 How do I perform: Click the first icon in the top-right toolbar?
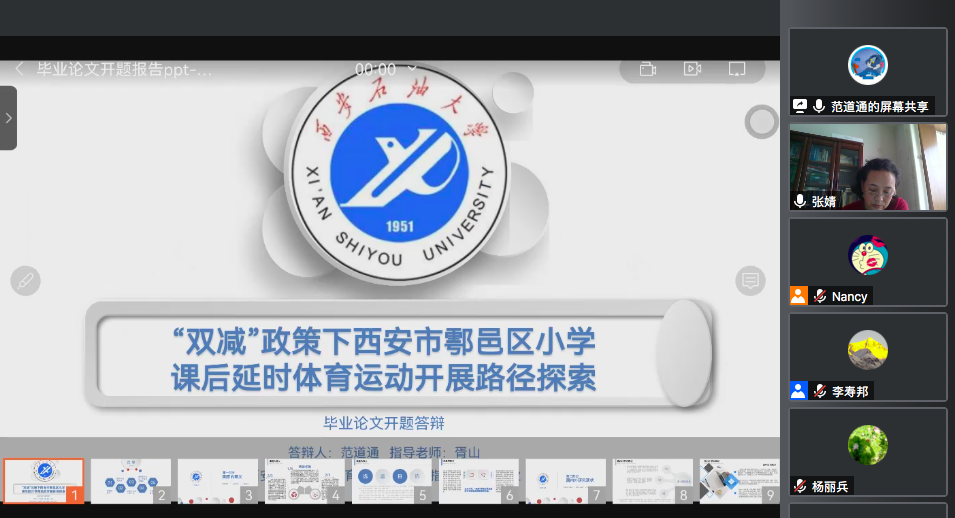click(x=647, y=69)
